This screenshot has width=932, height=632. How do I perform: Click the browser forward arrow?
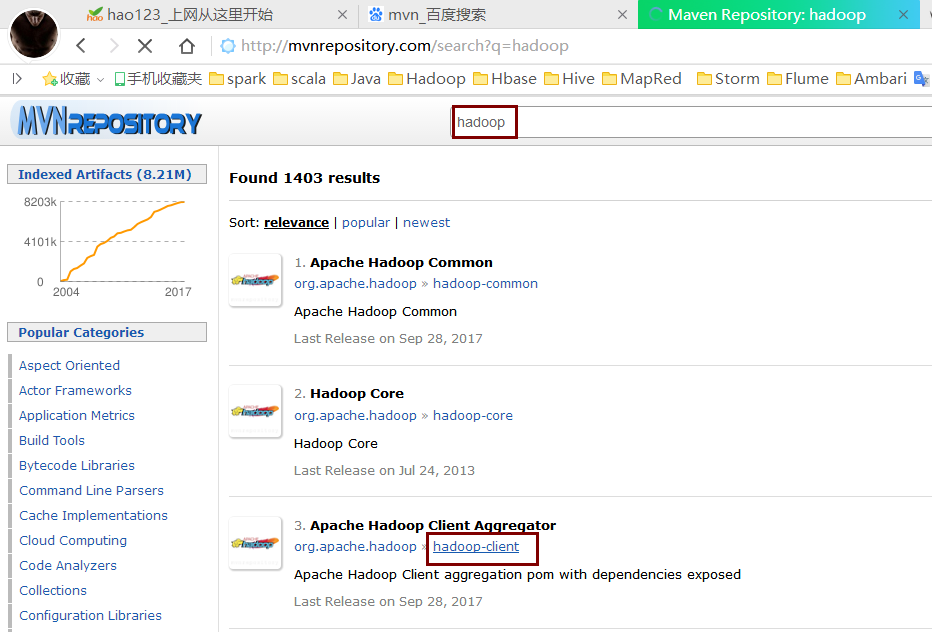pyautogui.click(x=114, y=46)
